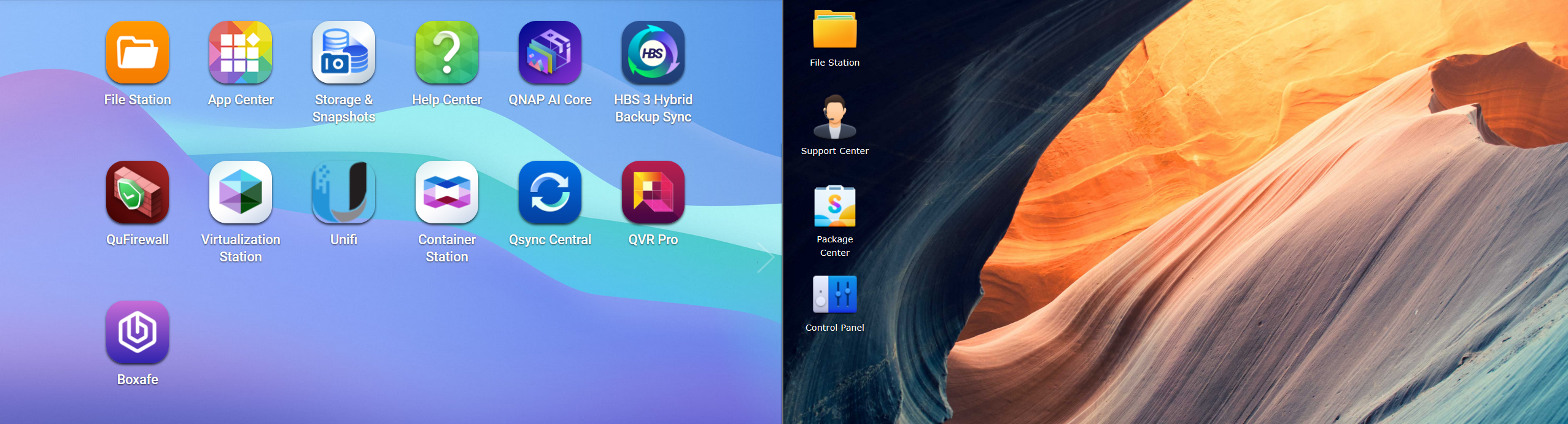Launch Package Center on Synology desktop
Viewport: 1568px width, 424px height.
point(835,206)
